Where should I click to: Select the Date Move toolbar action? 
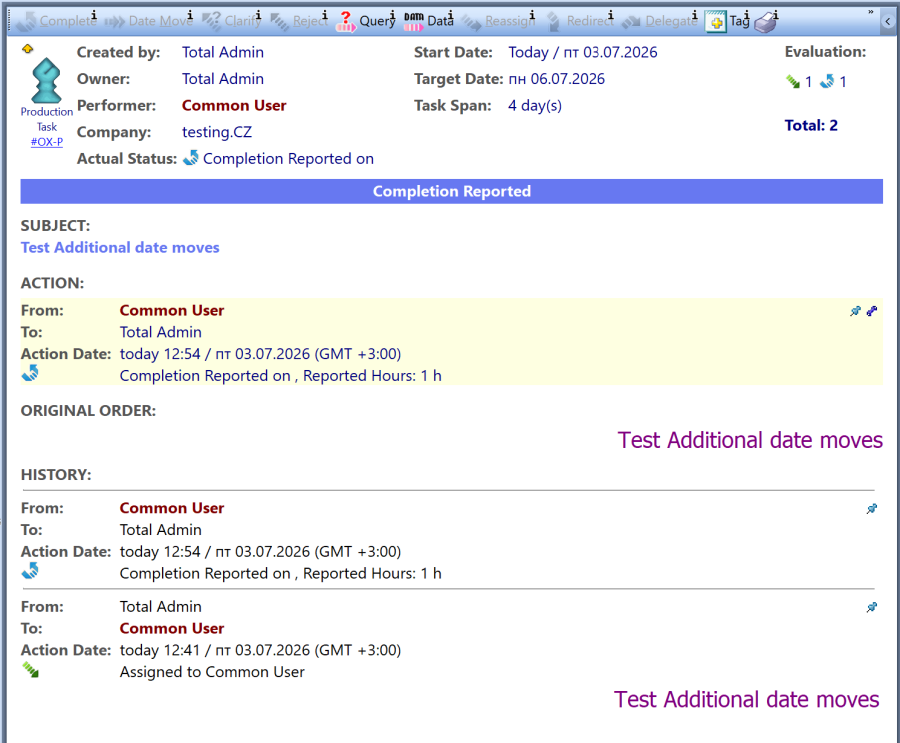(149, 21)
